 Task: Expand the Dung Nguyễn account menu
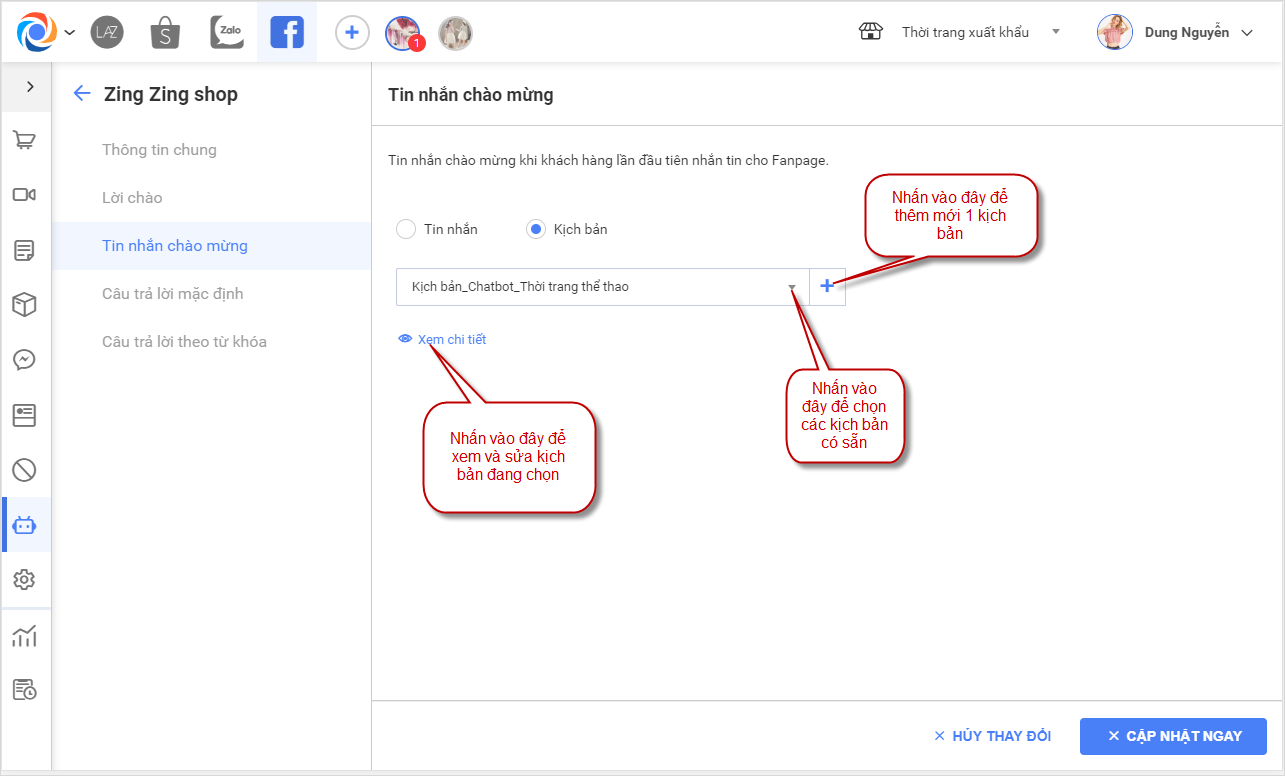pyautogui.click(x=1175, y=32)
